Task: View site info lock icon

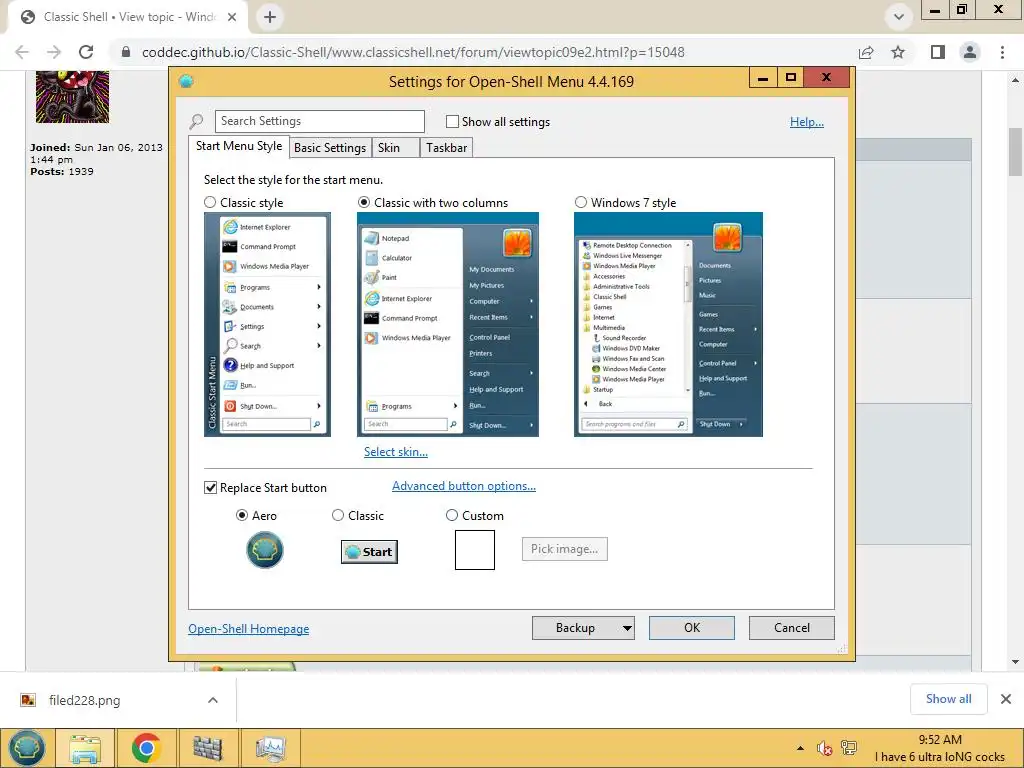Action: point(126,52)
